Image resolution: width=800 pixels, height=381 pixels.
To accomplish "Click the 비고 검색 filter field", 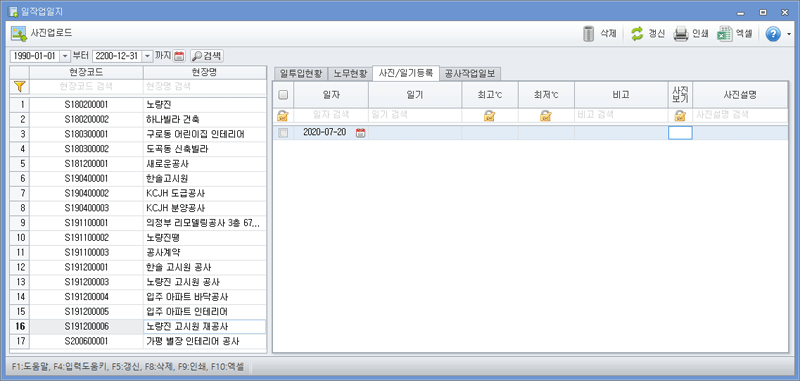I will [x=621, y=115].
